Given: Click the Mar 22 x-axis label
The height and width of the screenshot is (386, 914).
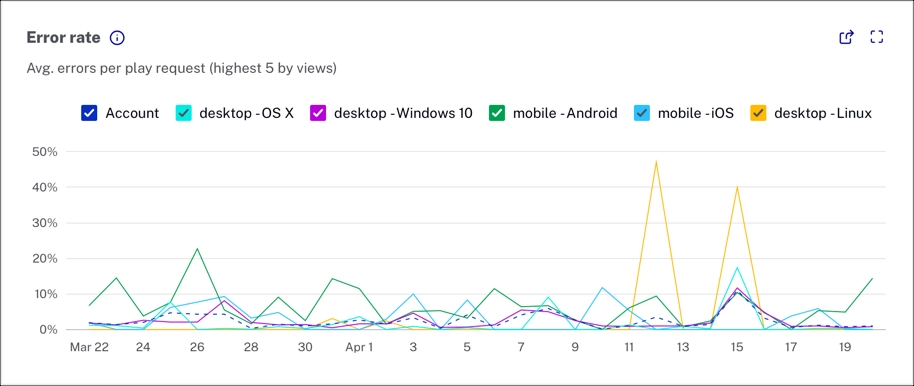Looking at the screenshot, I should point(89,347).
